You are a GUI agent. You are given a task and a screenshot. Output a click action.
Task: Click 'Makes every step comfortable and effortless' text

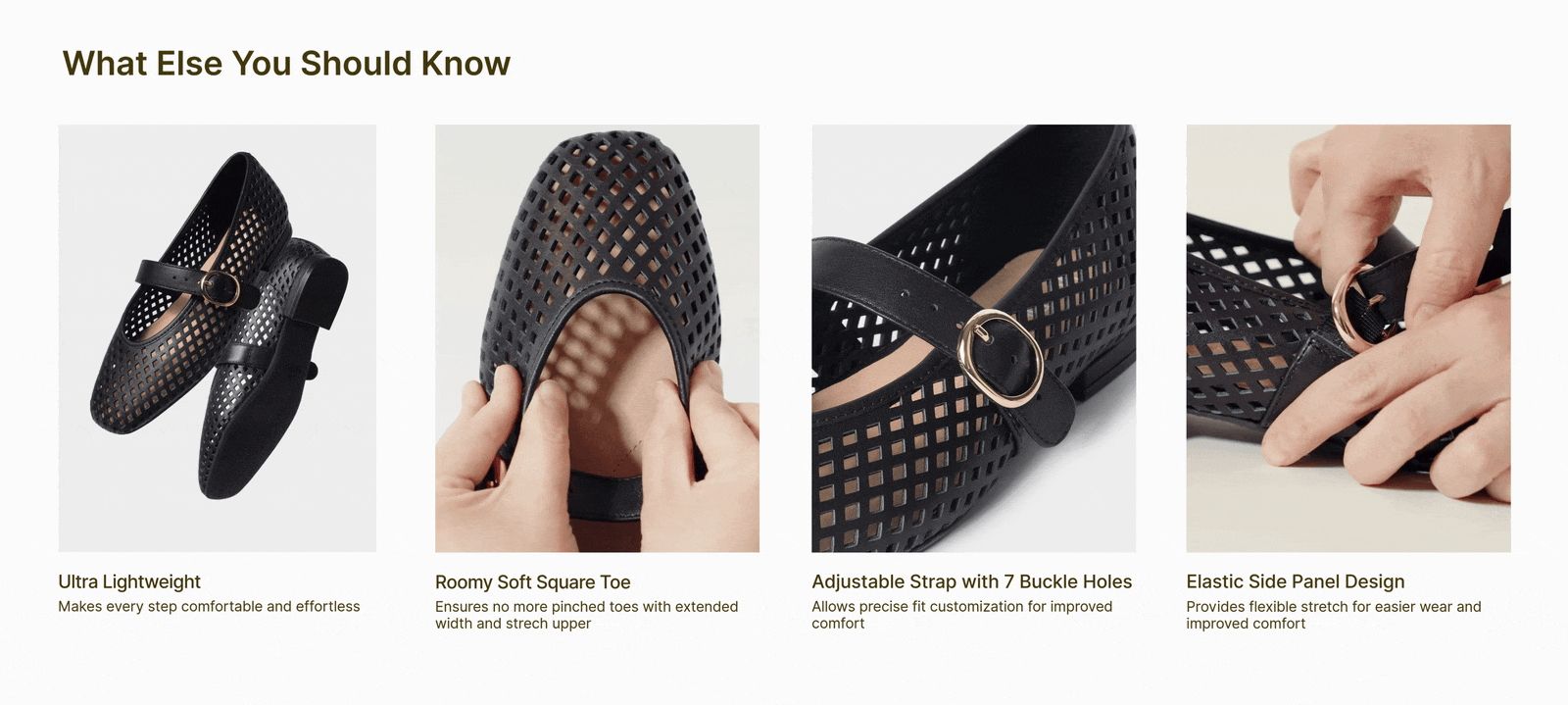click(209, 607)
